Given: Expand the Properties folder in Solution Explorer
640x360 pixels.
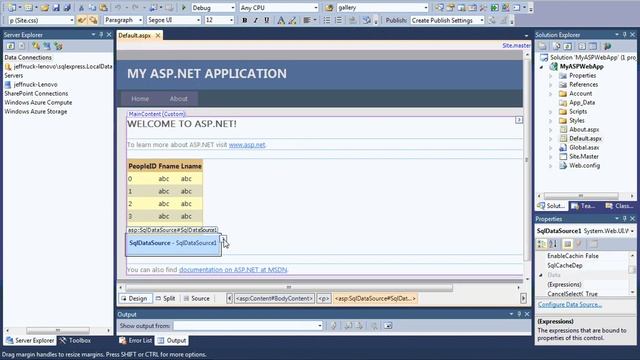Looking at the screenshot, I should click(x=551, y=76).
